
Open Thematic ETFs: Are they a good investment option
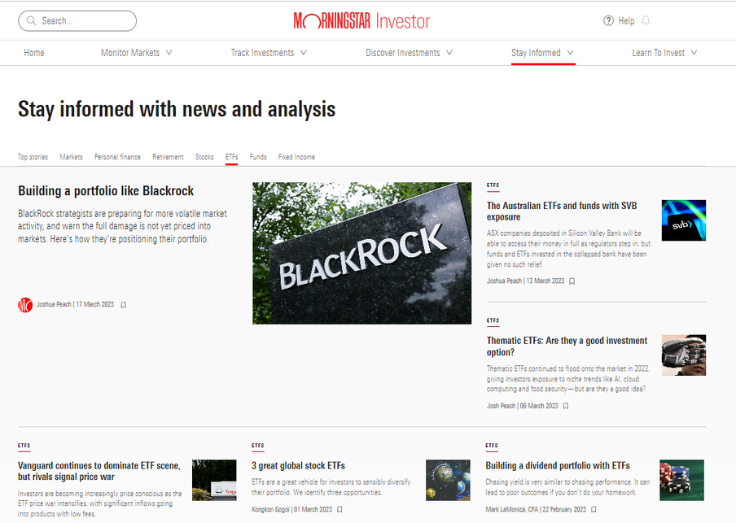pyautogui.click(x=567, y=346)
